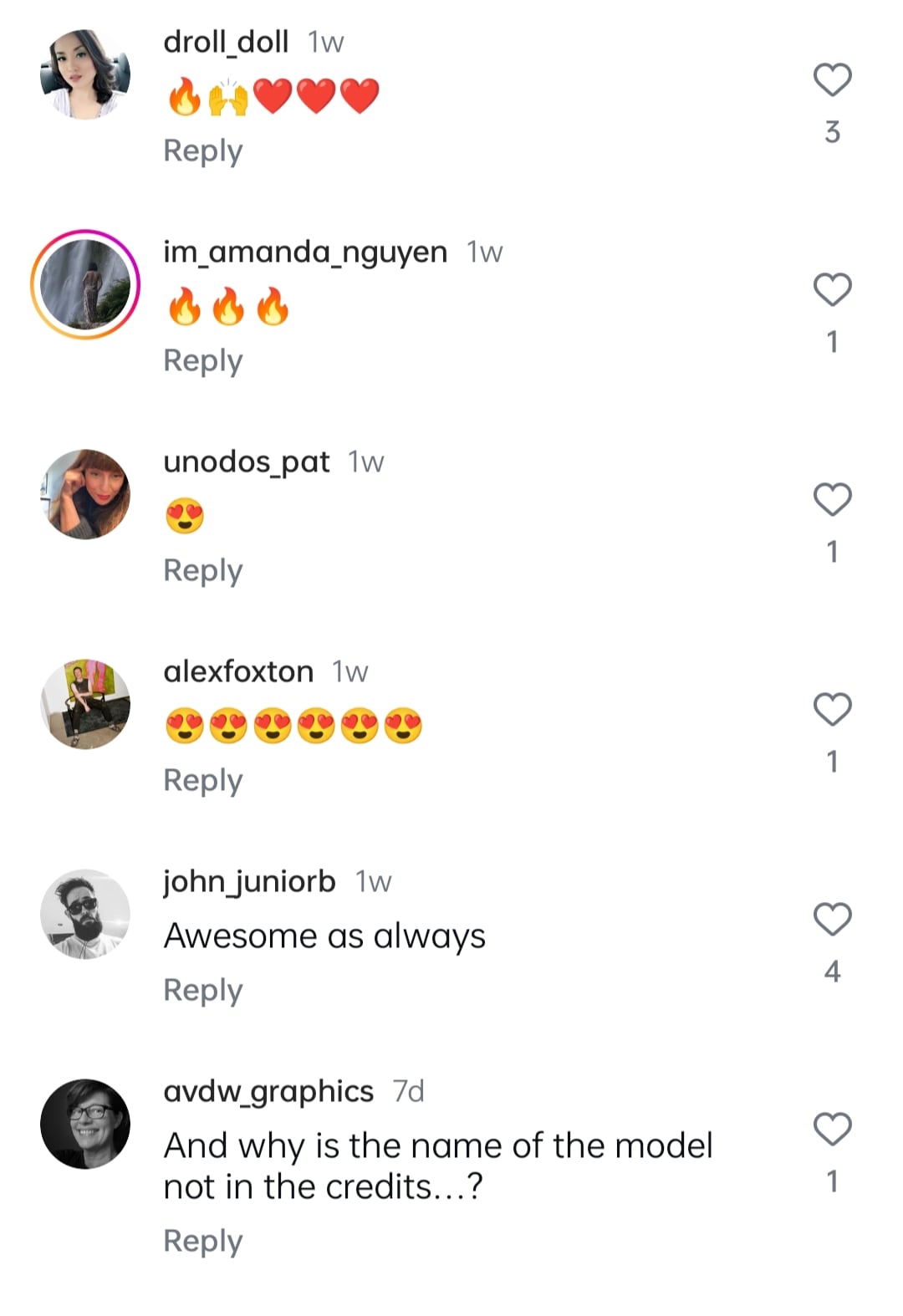Open avdw_graphics' black-and-white avatar
Viewport: 903px width, 1316px height.
coord(85,1124)
